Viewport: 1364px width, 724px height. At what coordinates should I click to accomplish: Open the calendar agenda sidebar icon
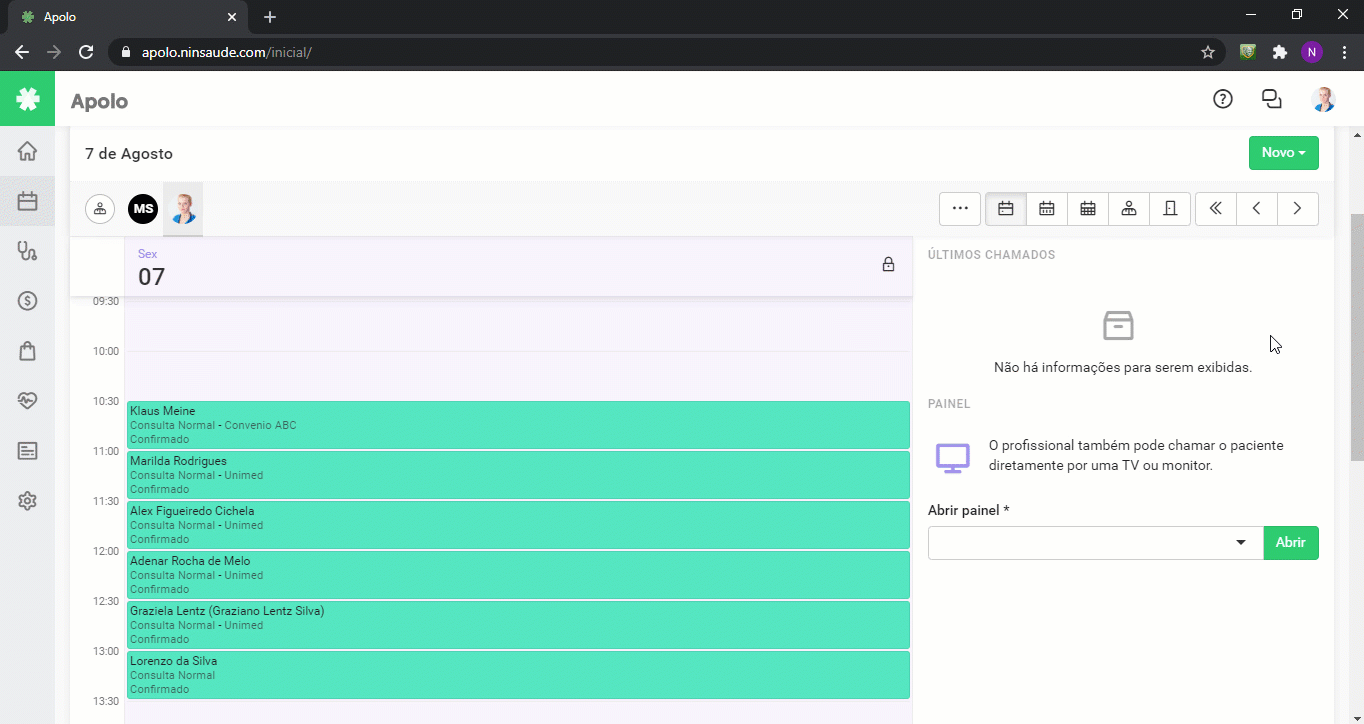[27, 201]
